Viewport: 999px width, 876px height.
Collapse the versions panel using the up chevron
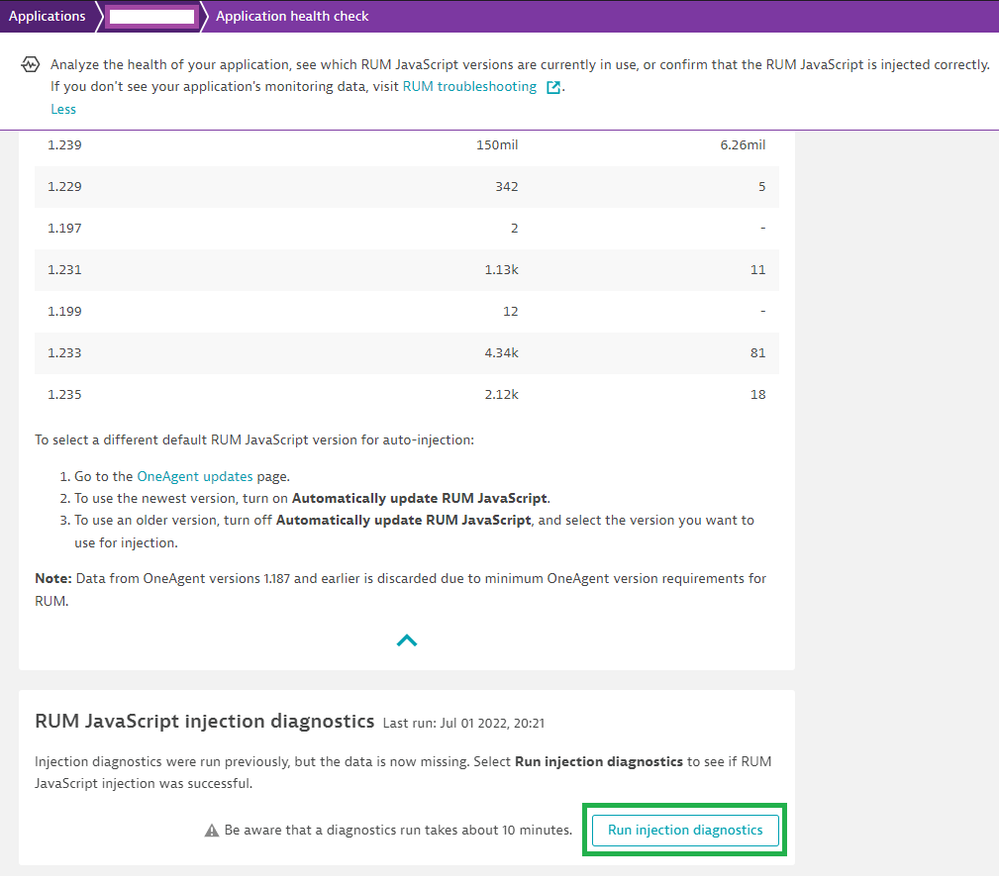(x=406, y=641)
